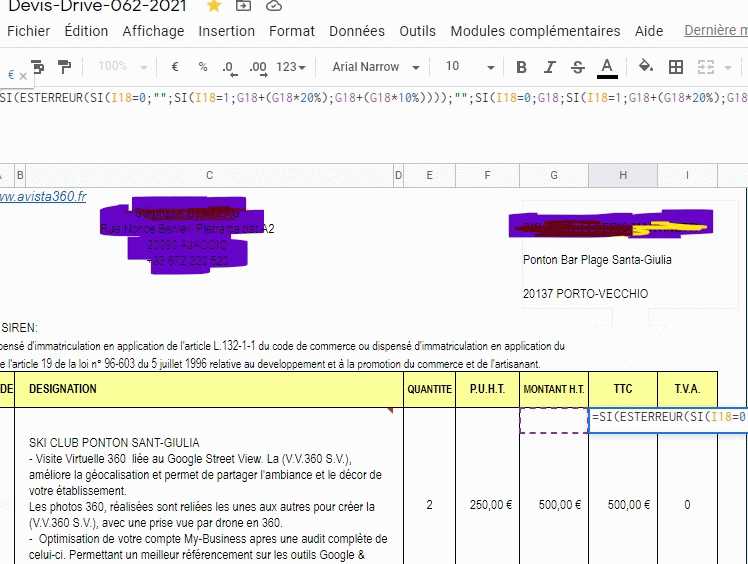Toggle italic formatting
Image resolution: width=748 pixels, height=564 pixels.
pos(550,67)
